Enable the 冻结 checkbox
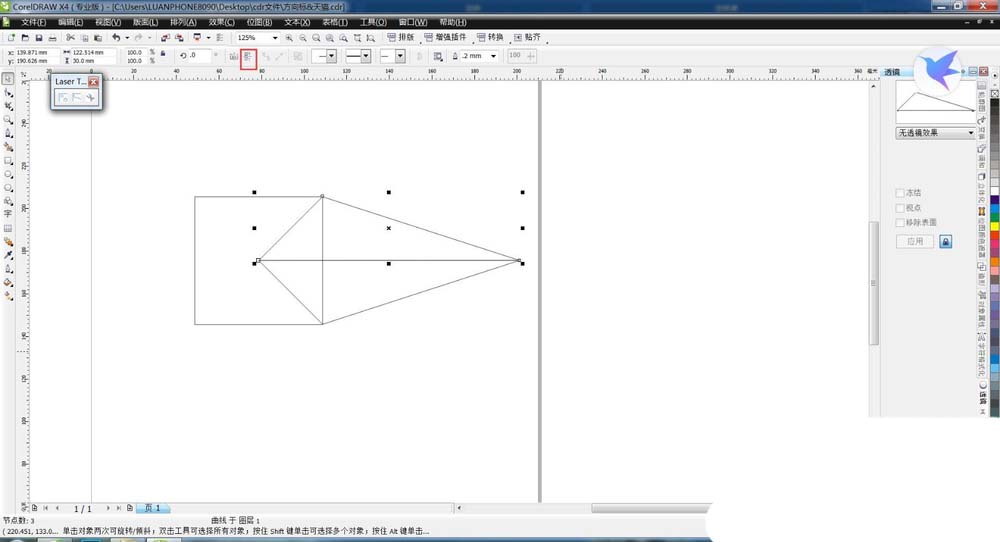Screen dimensions: 1000x542 coord(901,193)
